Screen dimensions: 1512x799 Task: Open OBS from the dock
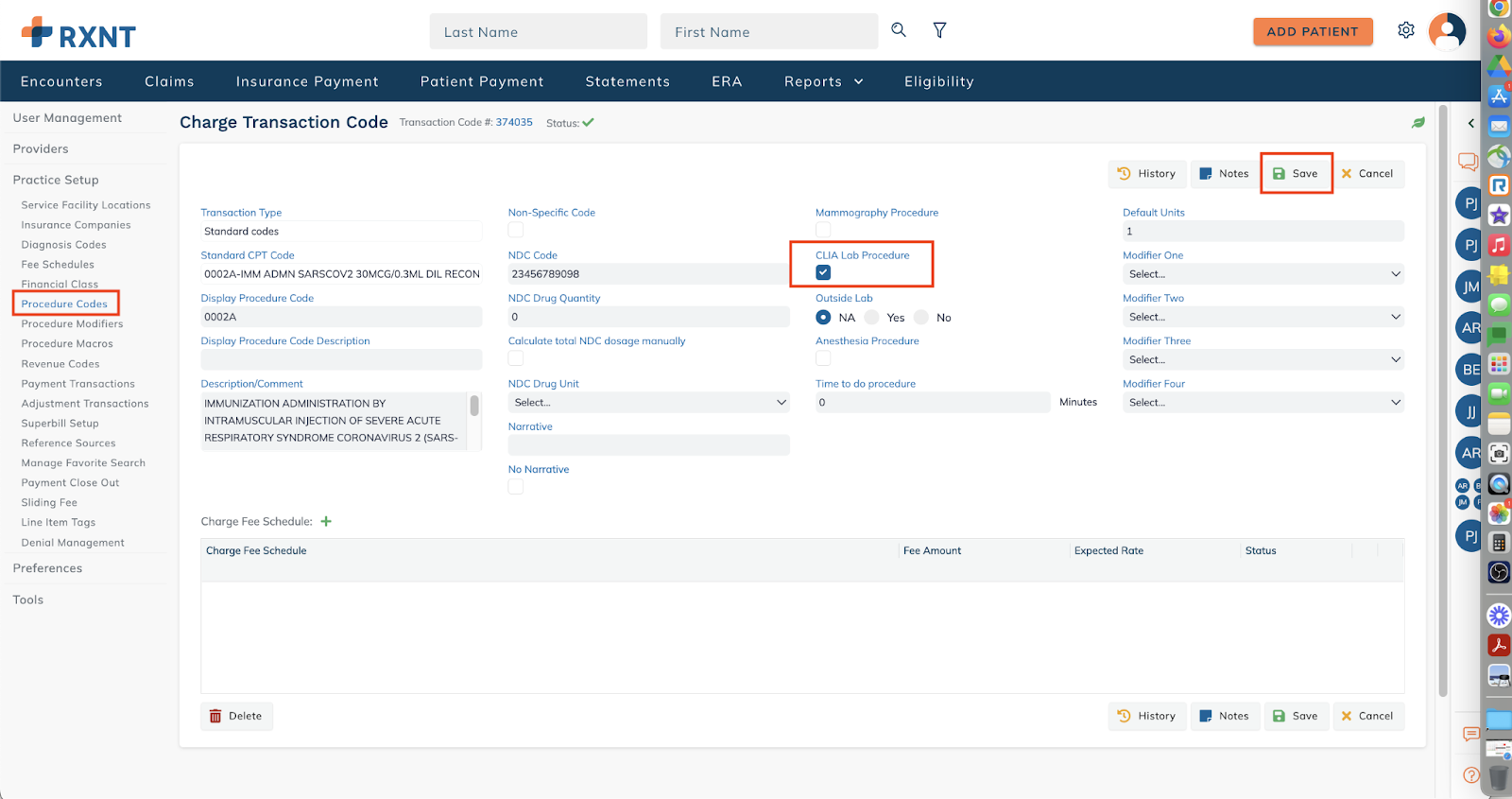click(1499, 572)
